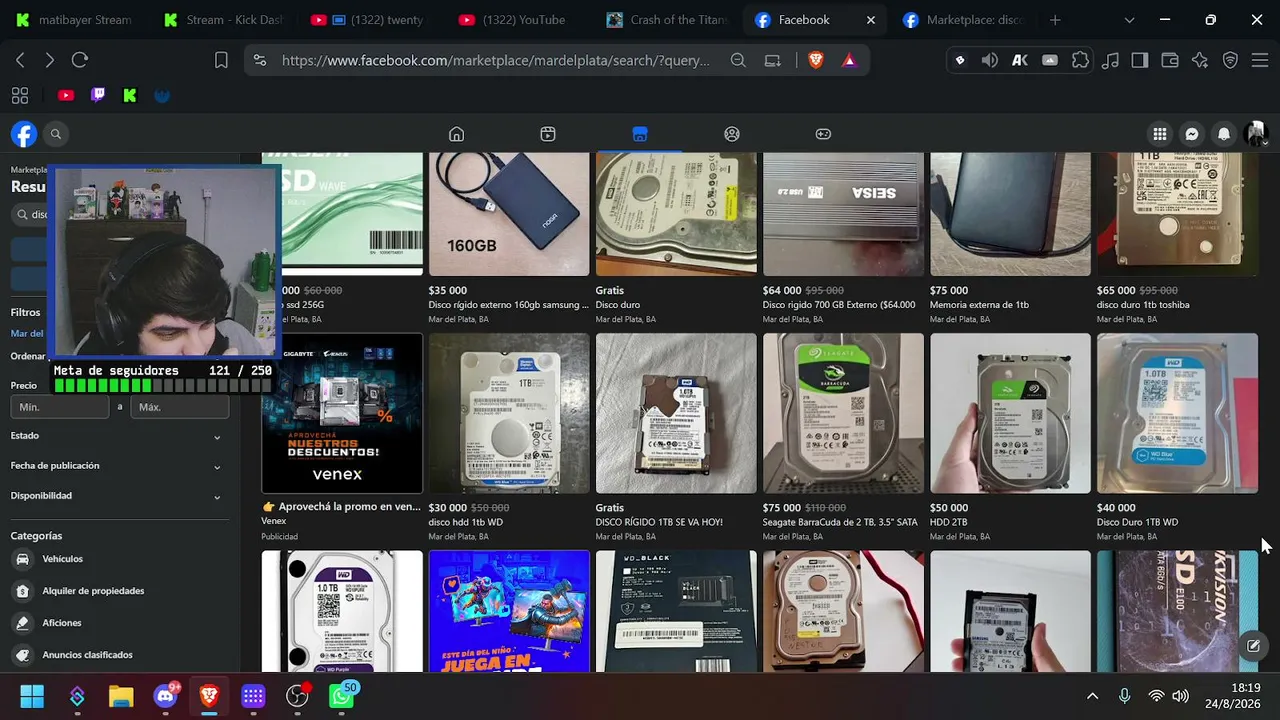
Task: Open the page zoom magnifier icon
Action: pyautogui.click(x=738, y=60)
